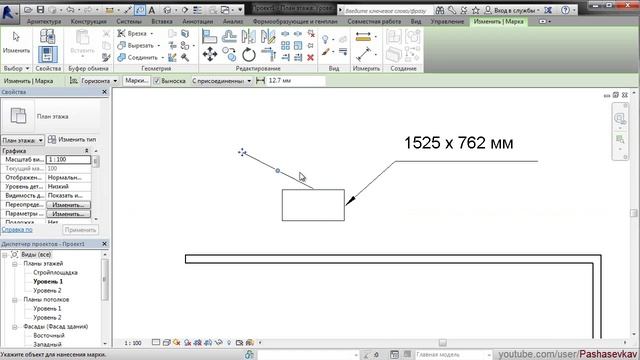This screenshot has width=640, height=360.
Task: Click the measure between two points icon
Action: [x=363, y=54]
